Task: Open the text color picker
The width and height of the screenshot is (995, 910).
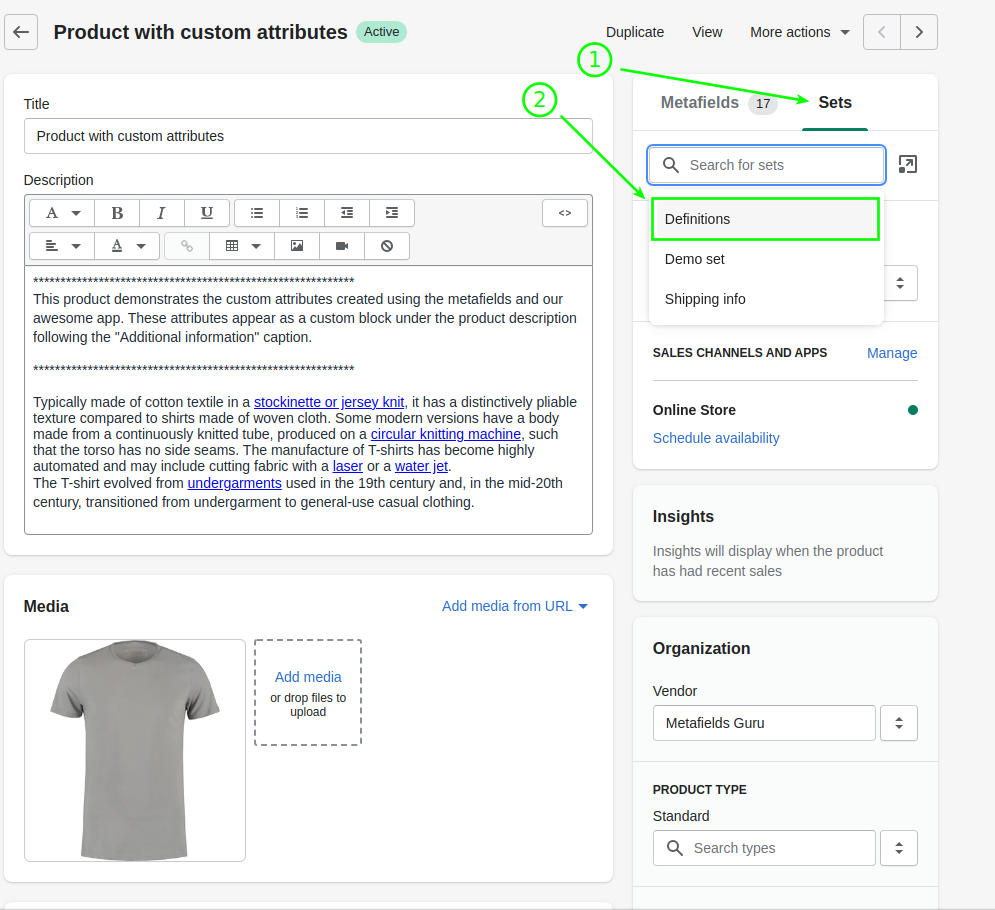Action: (x=127, y=245)
